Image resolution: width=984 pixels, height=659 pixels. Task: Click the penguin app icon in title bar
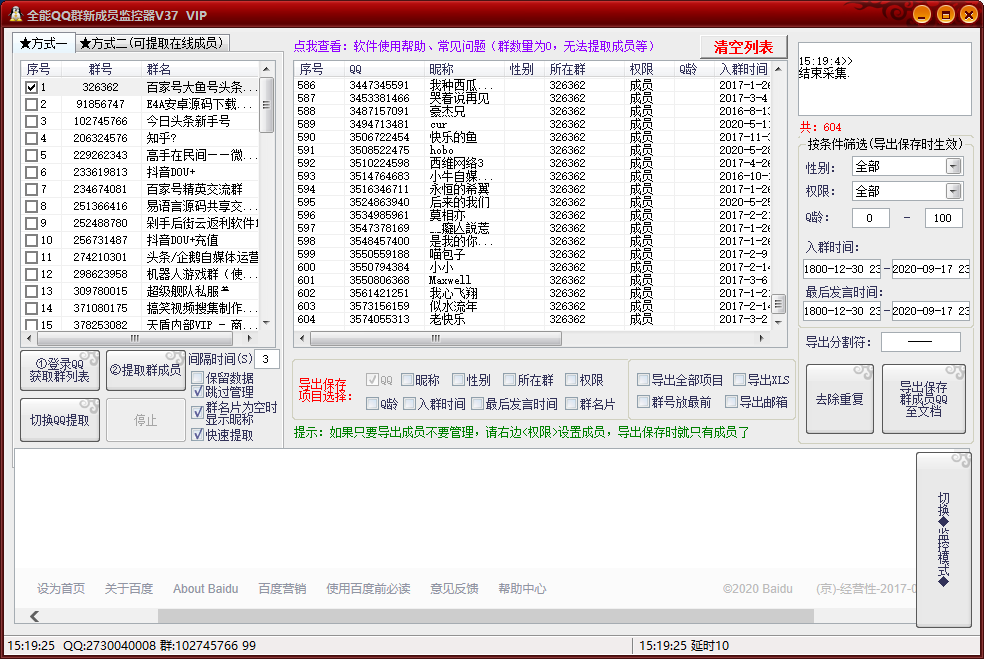point(14,14)
